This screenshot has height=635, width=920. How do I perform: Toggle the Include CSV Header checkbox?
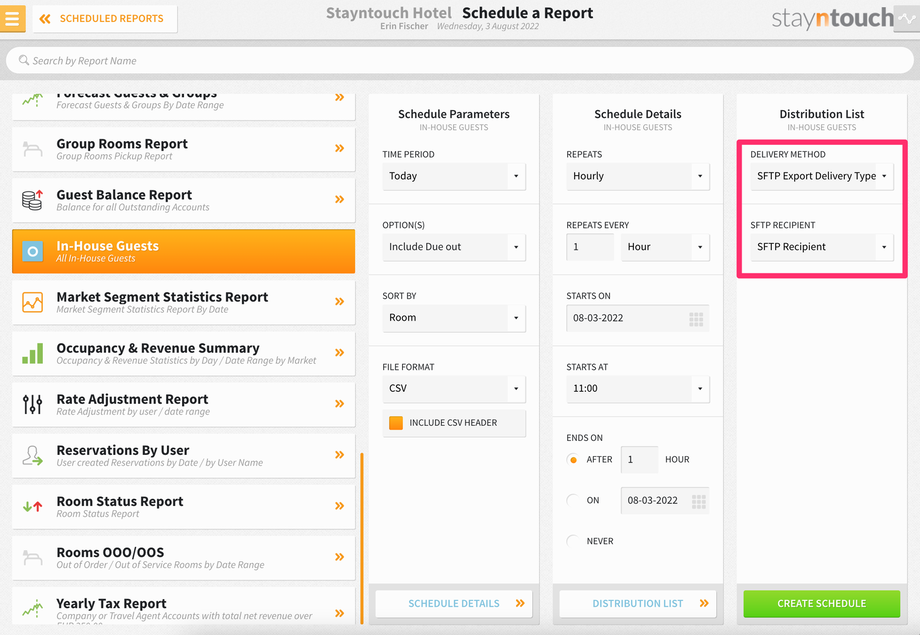coord(396,423)
